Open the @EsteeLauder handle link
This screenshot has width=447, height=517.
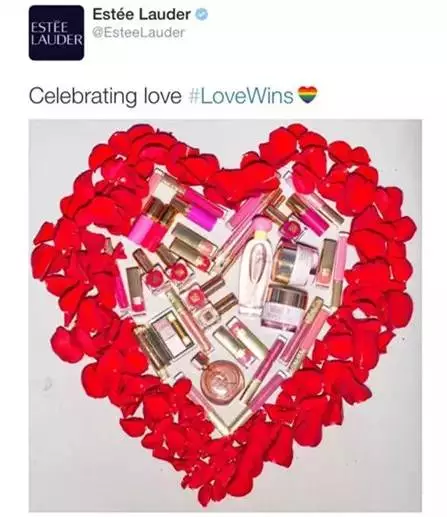click(x=138, y=33)
